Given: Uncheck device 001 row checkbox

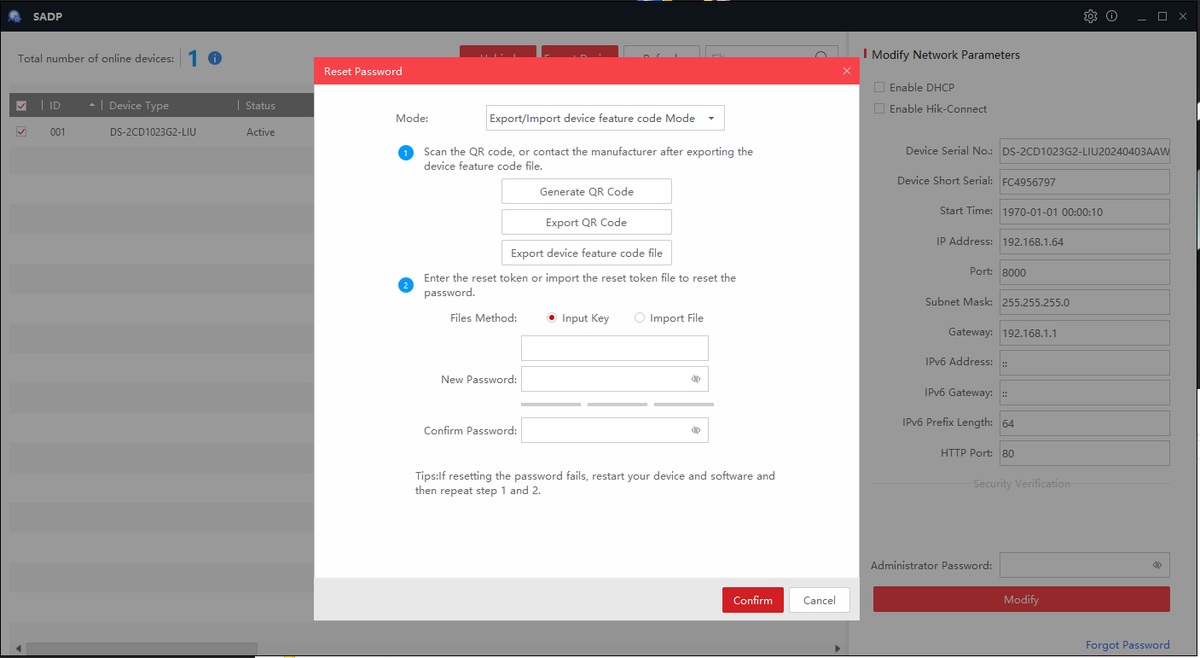Looking at the screenshot, I should pyautogui.click(x=21, y=131).
